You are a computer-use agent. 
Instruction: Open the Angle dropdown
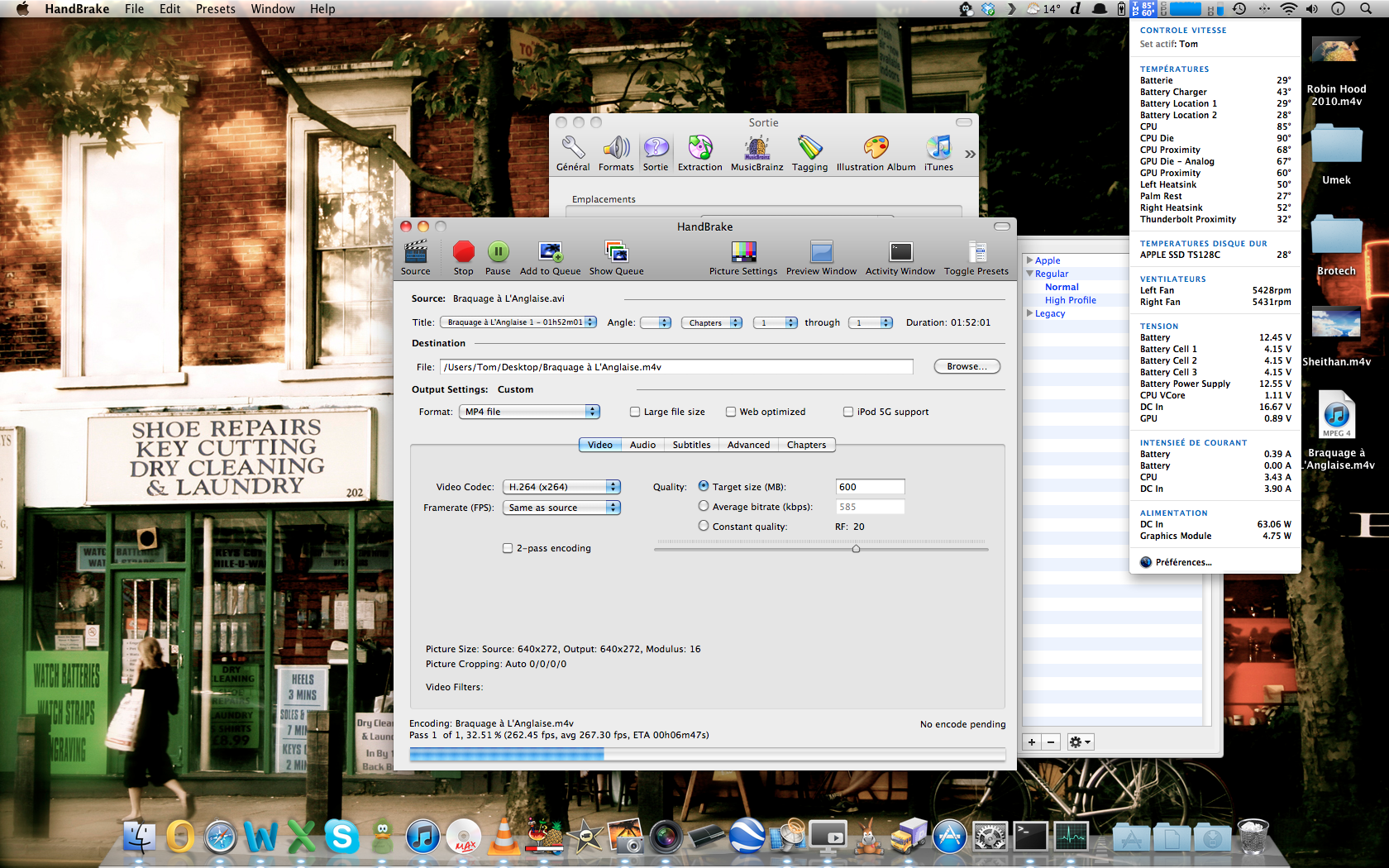point(656,322)
